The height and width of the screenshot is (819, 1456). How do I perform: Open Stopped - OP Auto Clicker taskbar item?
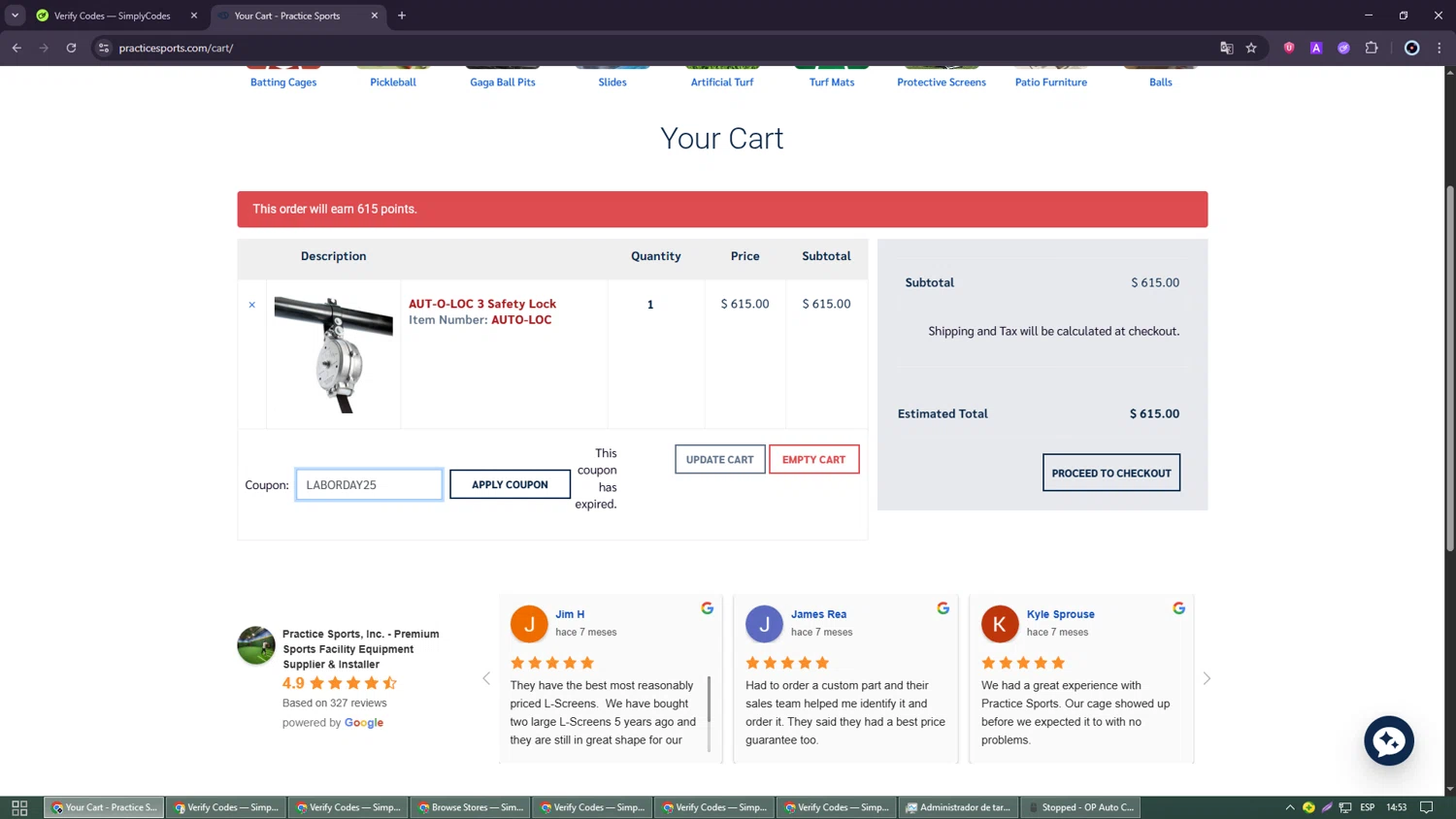(x=1081, y=807)
